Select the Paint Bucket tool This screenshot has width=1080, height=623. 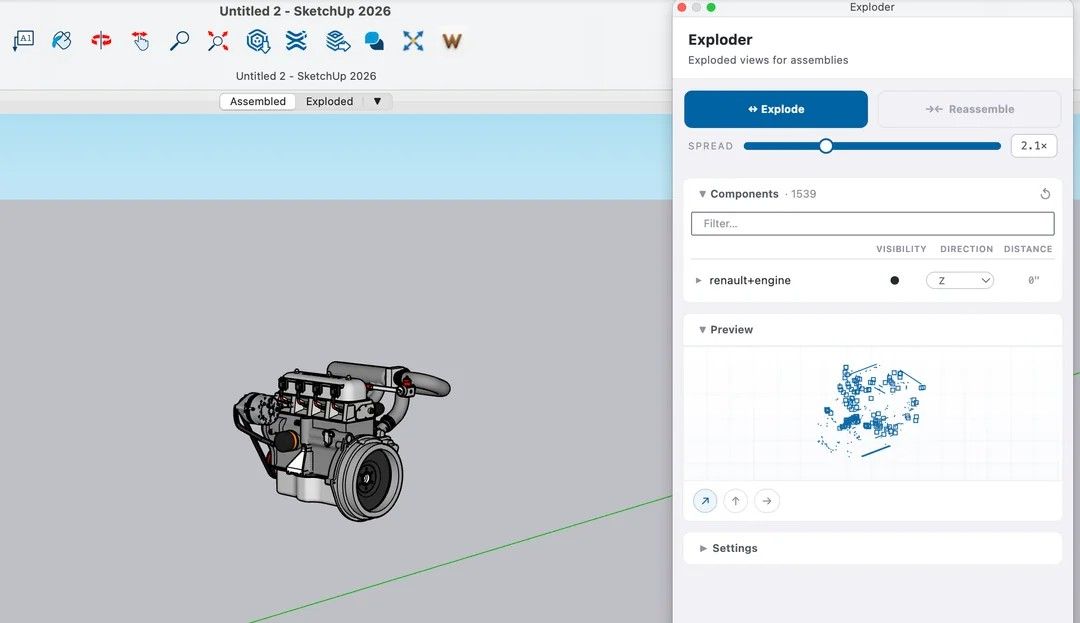[x=62, y=41]
